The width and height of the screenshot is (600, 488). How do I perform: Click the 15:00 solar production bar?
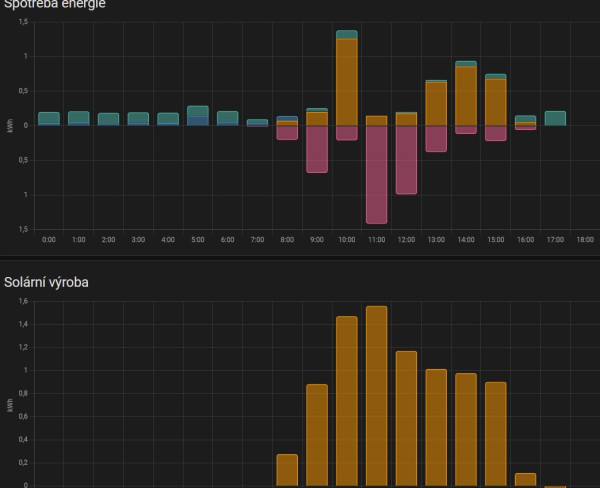[x=496, y=434]
